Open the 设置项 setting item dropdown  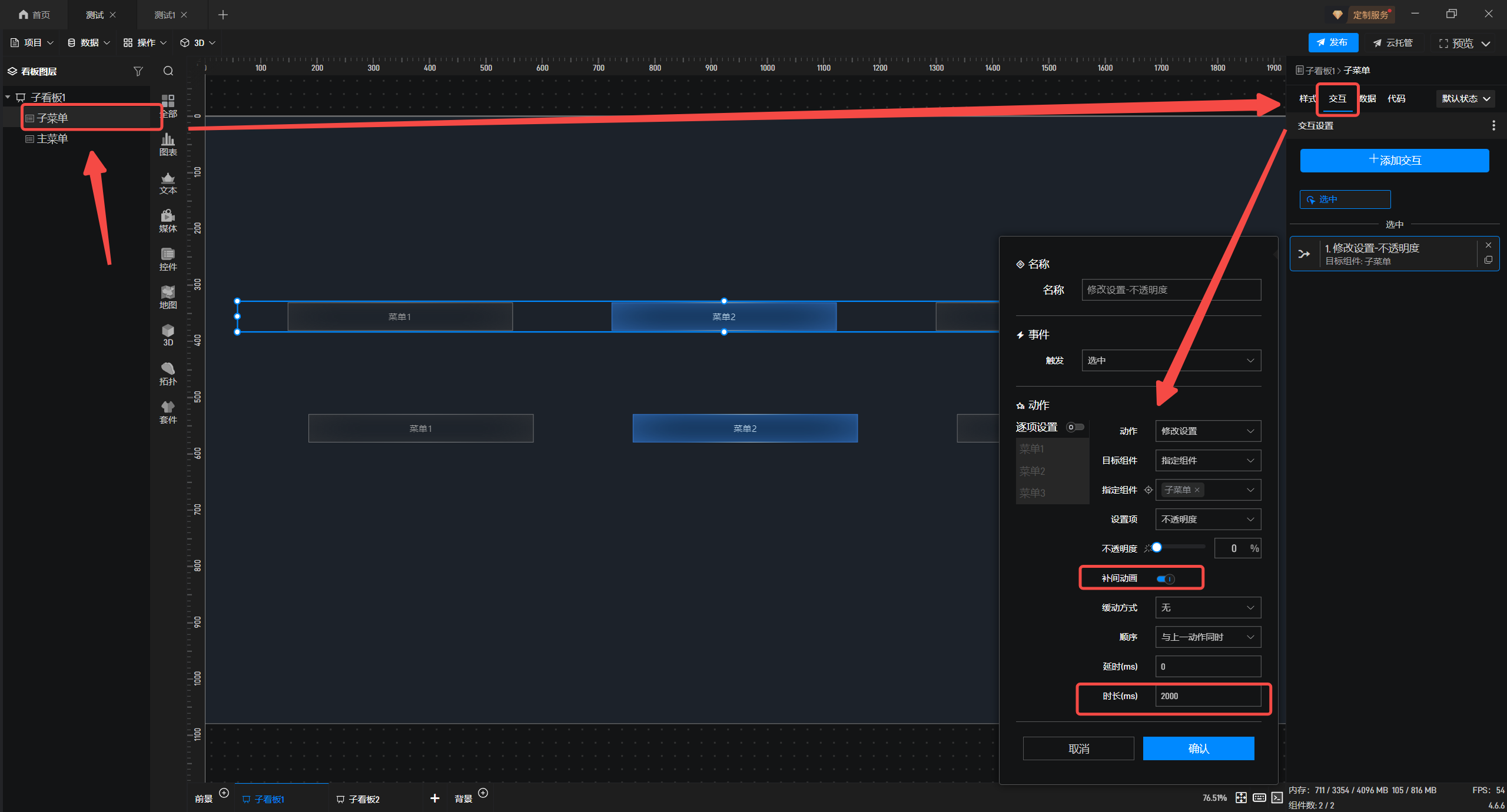[1207, 519]
